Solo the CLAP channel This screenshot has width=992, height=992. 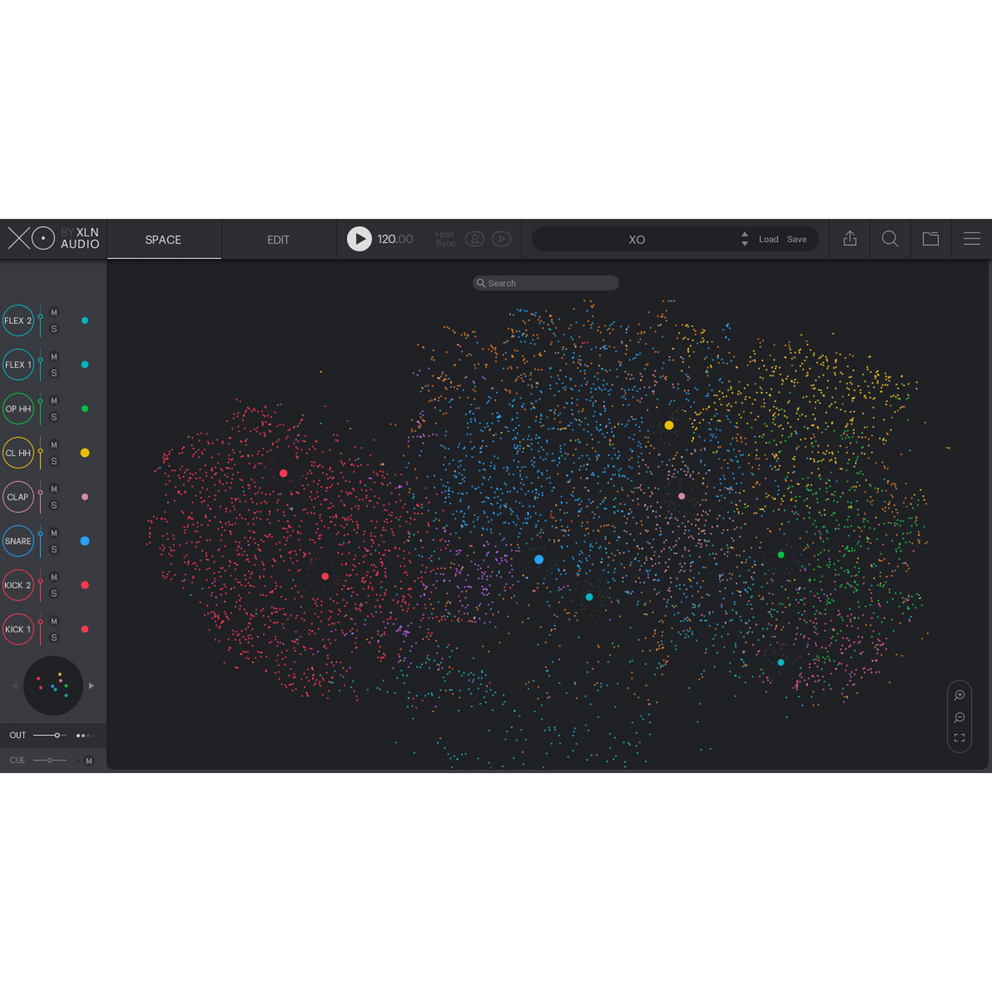[54, 505]
